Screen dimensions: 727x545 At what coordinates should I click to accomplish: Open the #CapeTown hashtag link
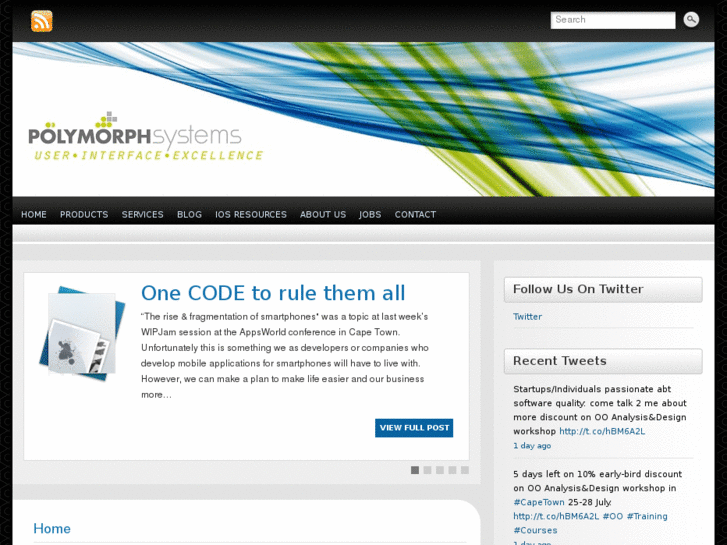[539, 502]
